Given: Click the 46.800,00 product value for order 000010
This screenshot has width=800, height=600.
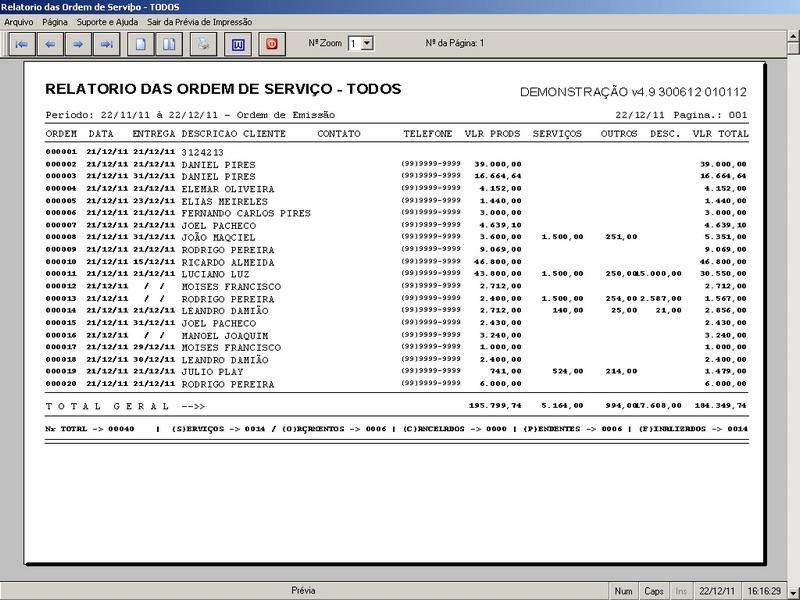Looking at the screenshot, I should point(498,262).
